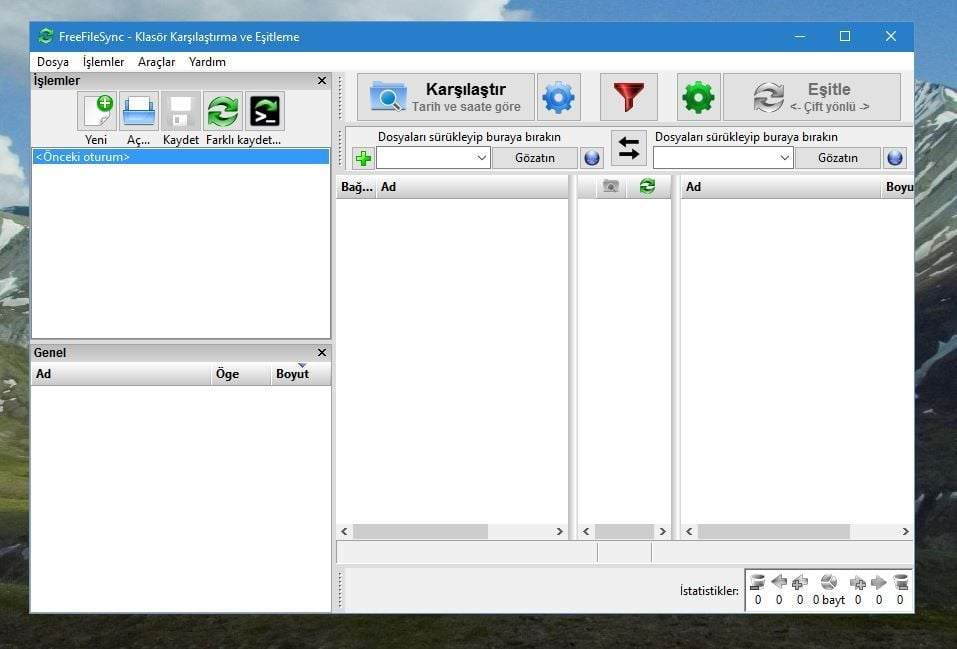957x649 pixels.
Task: Open the İşlemler menu
Action: [103, 62]
